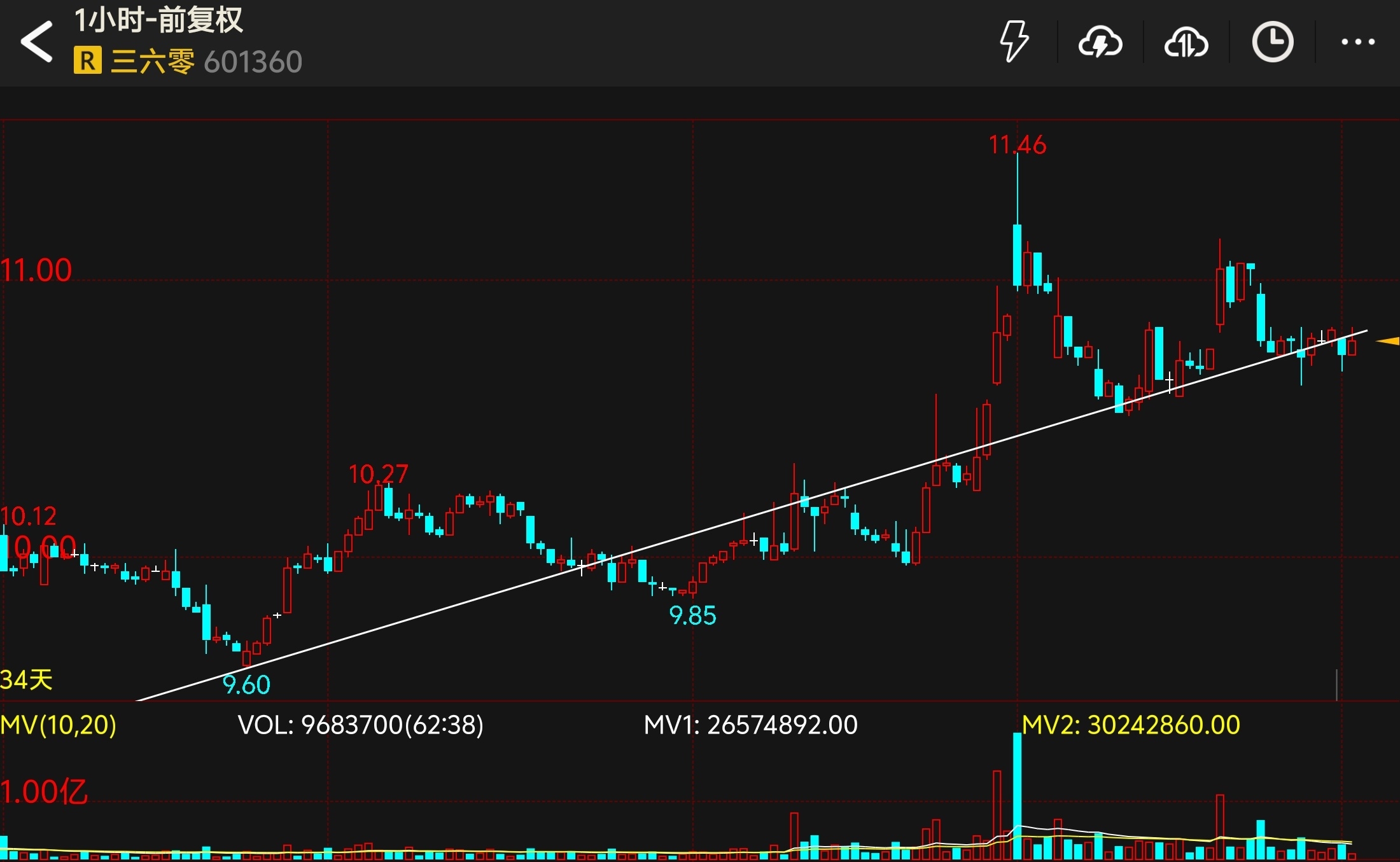Tap the cloud lightning icon
The width and height of the screenshot is (1400, 862).
1100,41
